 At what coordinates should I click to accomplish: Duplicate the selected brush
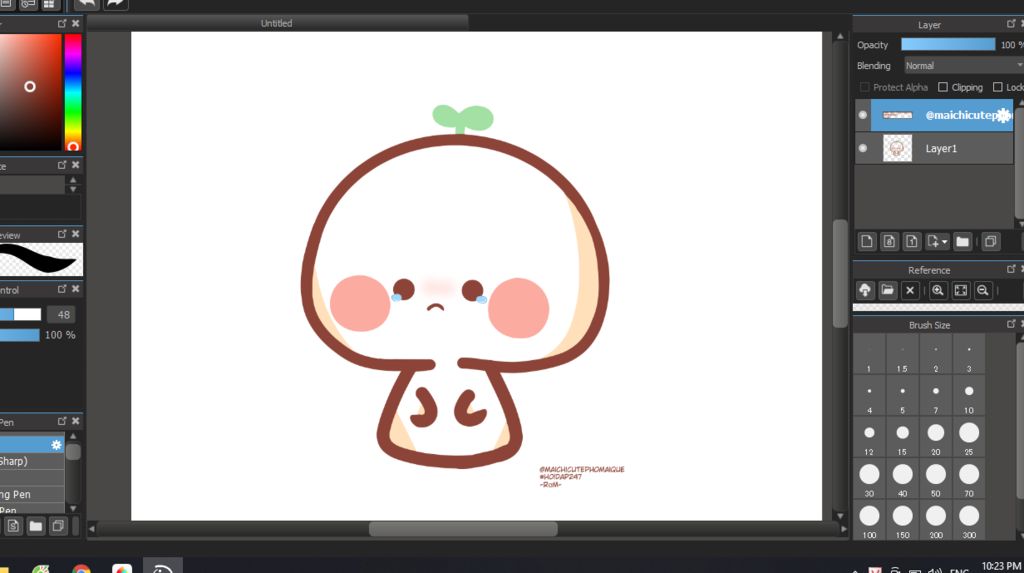(58, 526)
